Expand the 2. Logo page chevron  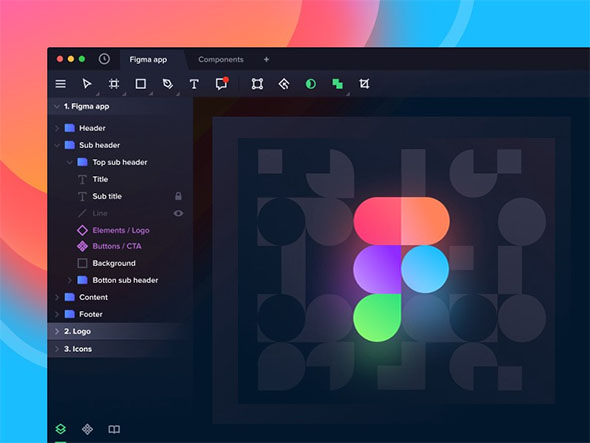click(57, 331)
